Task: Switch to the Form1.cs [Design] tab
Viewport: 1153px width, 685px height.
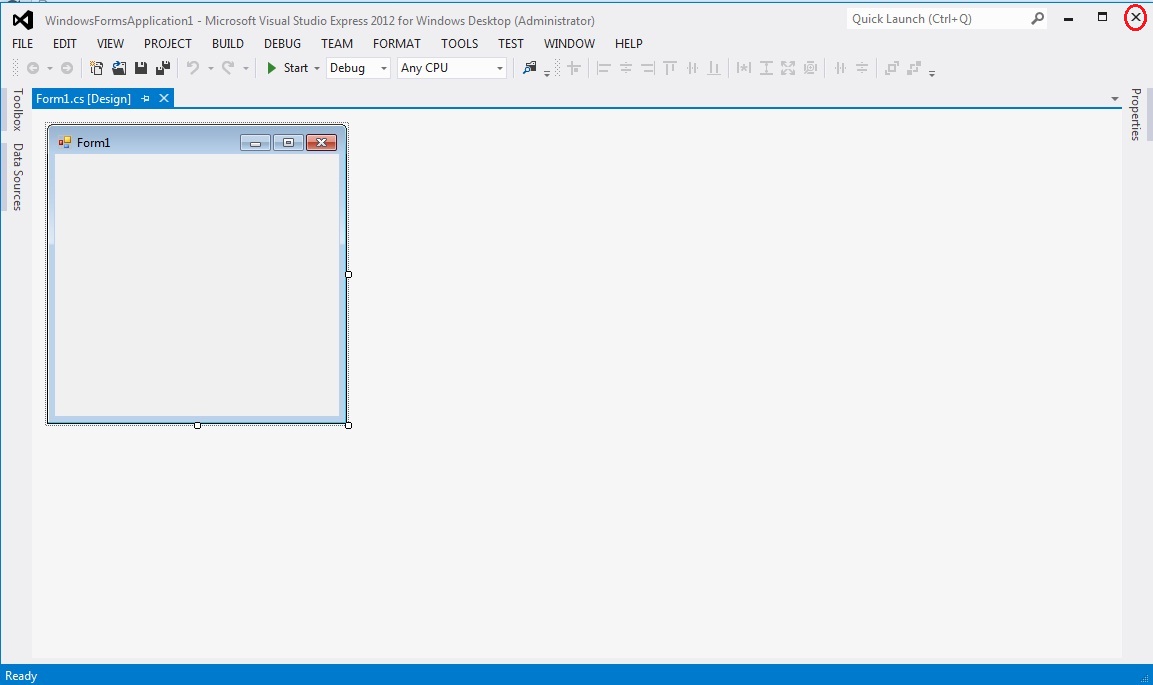Action: (83, 98)
